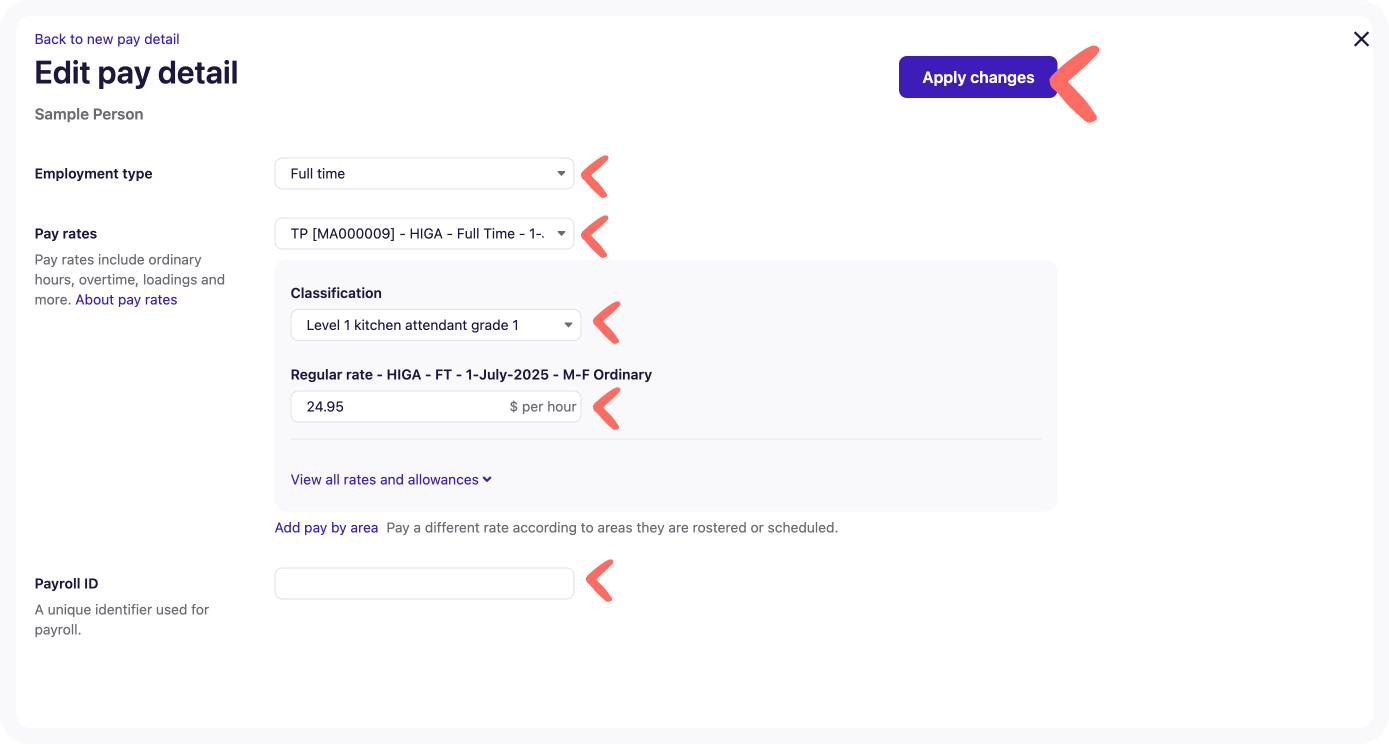
Task: Click the chevron beside View all rates
Action: (487, 479)
